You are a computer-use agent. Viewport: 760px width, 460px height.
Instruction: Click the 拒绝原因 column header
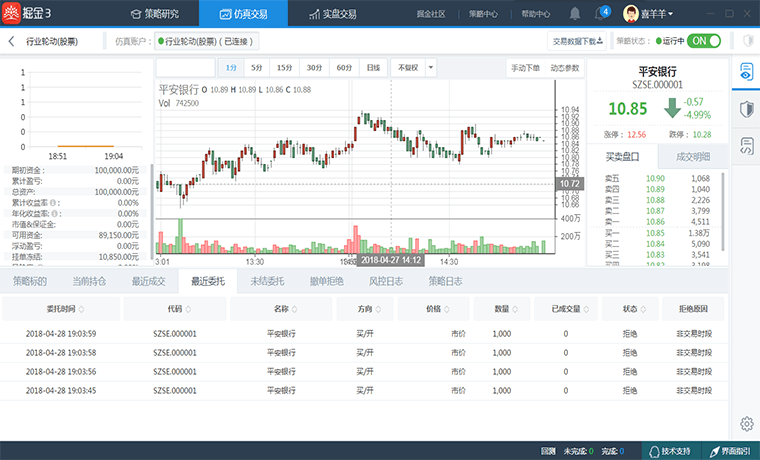click(693, 309)
